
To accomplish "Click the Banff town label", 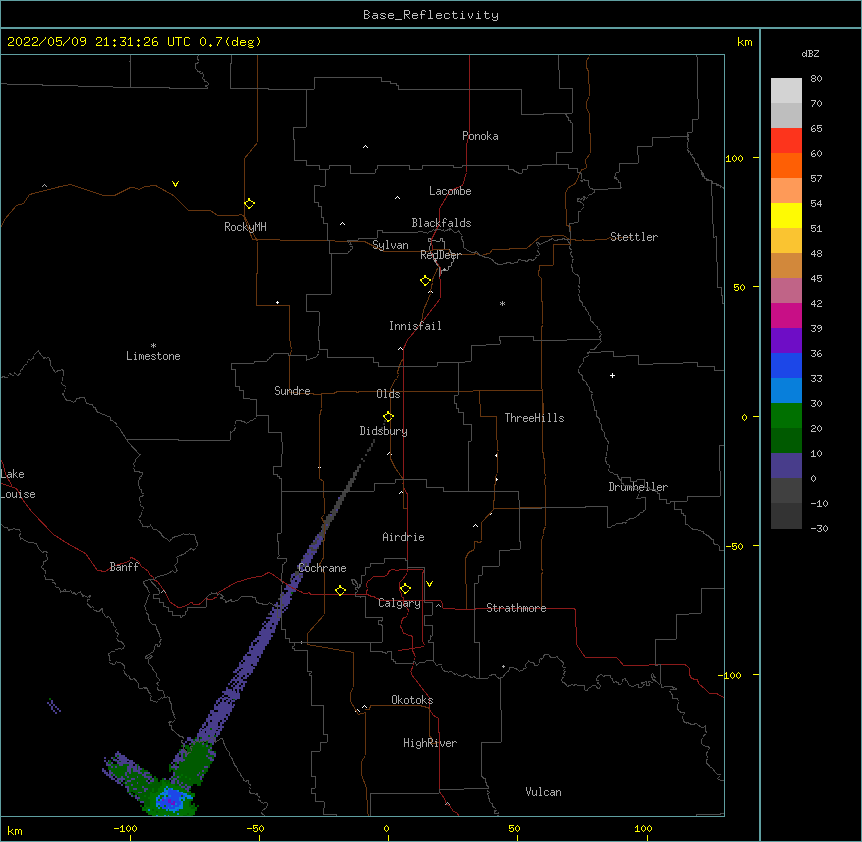I will pyautogui.click(x=124, y=567).
